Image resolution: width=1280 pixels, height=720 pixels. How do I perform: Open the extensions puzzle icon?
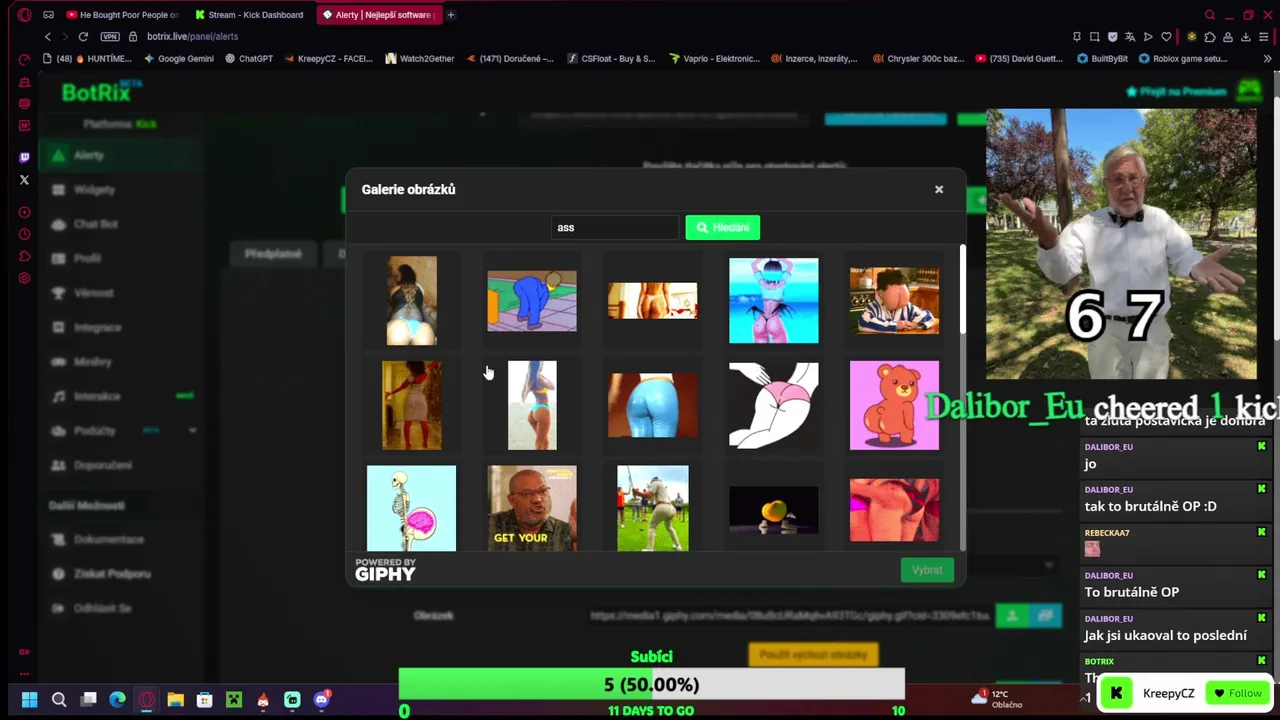pyautogui.click(x=1209, y=37)
